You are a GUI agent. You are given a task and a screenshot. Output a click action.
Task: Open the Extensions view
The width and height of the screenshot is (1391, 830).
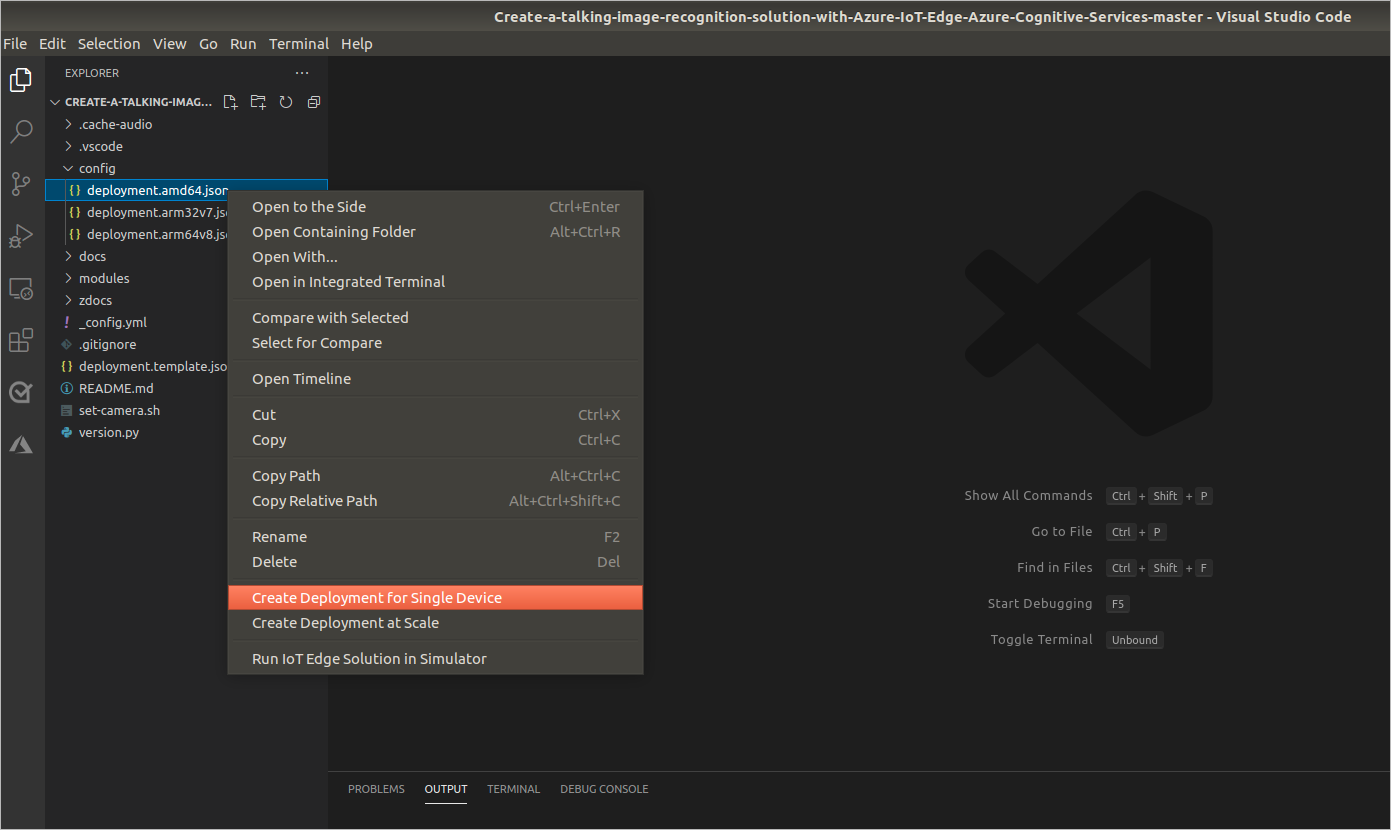point(21,341)
